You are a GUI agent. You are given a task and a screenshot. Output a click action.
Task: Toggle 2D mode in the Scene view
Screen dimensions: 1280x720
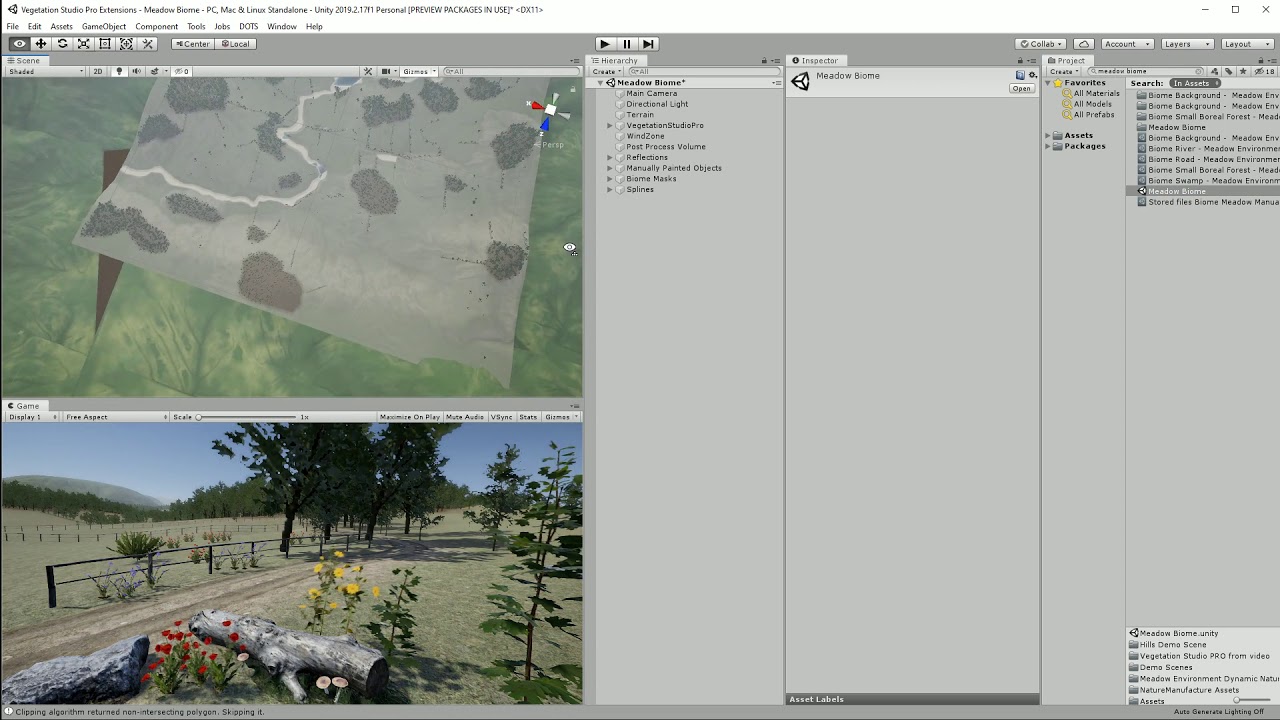(100, 71)
